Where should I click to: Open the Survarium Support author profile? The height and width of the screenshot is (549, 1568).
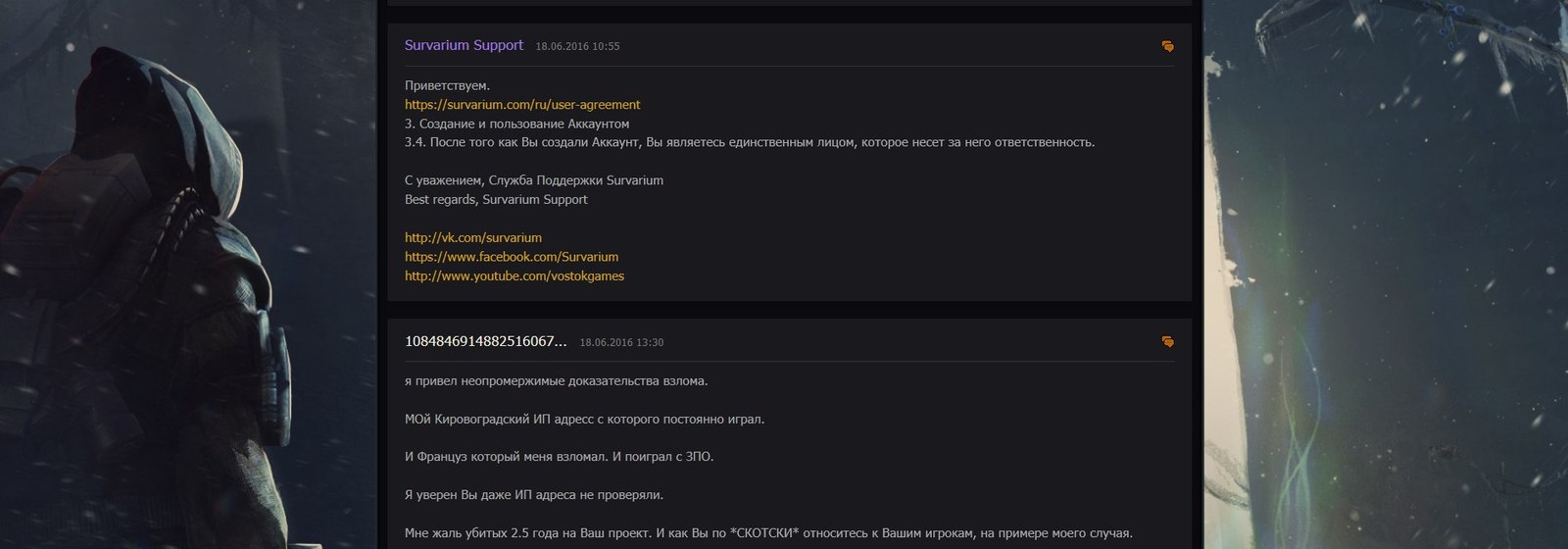click(x=464, y=45)
